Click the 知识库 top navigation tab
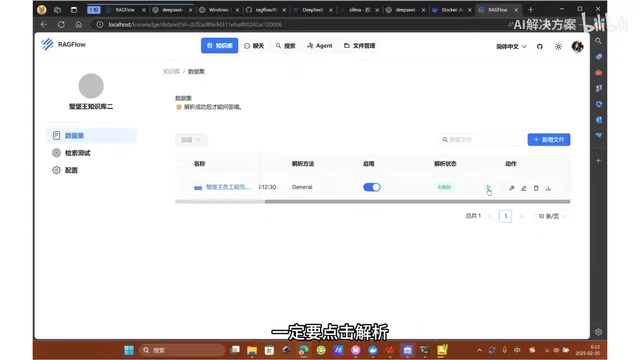Viewport: 640px width, 360px height. click(219, 46)
